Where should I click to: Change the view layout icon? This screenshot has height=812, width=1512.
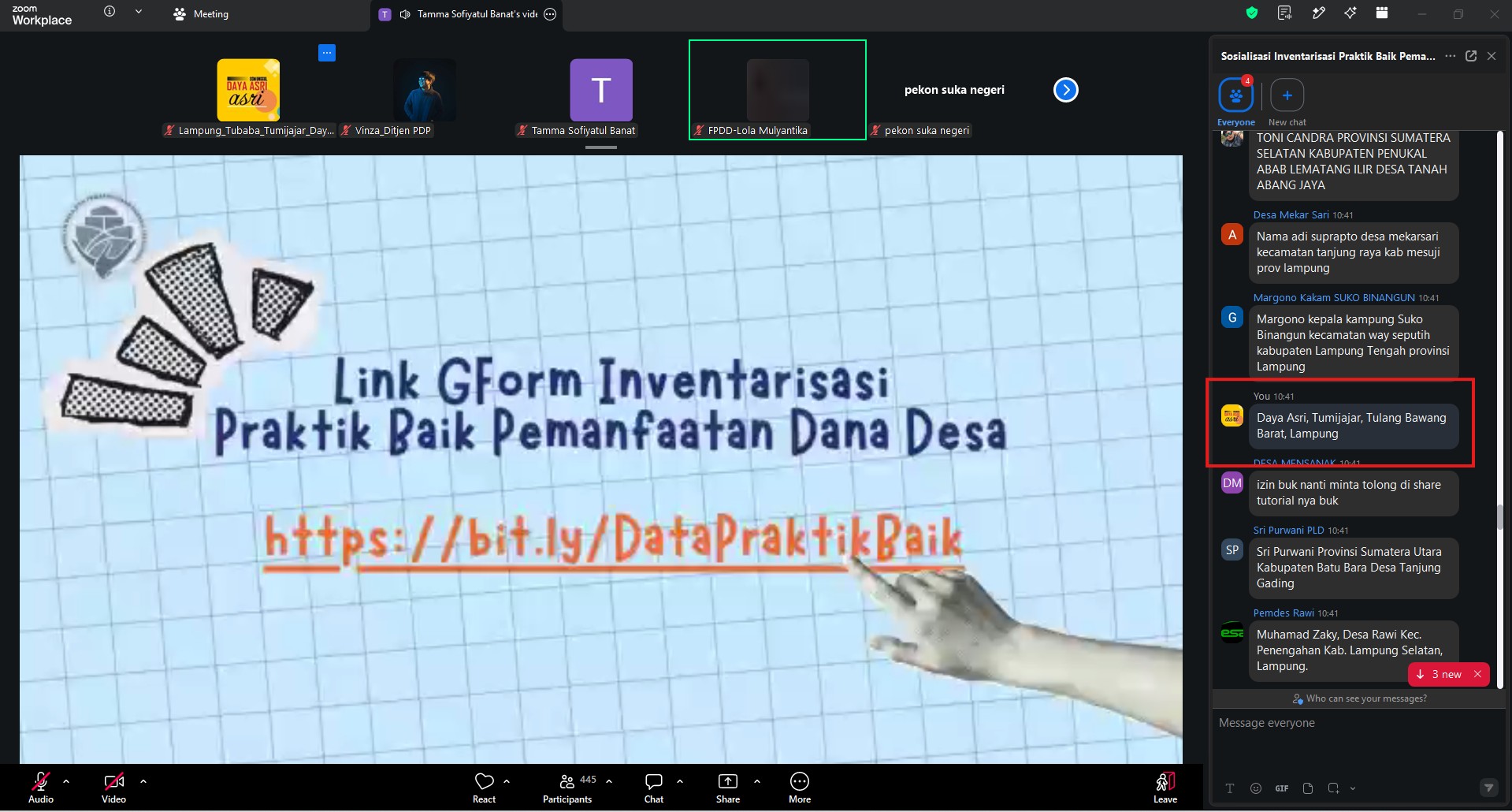[1382, 13]
